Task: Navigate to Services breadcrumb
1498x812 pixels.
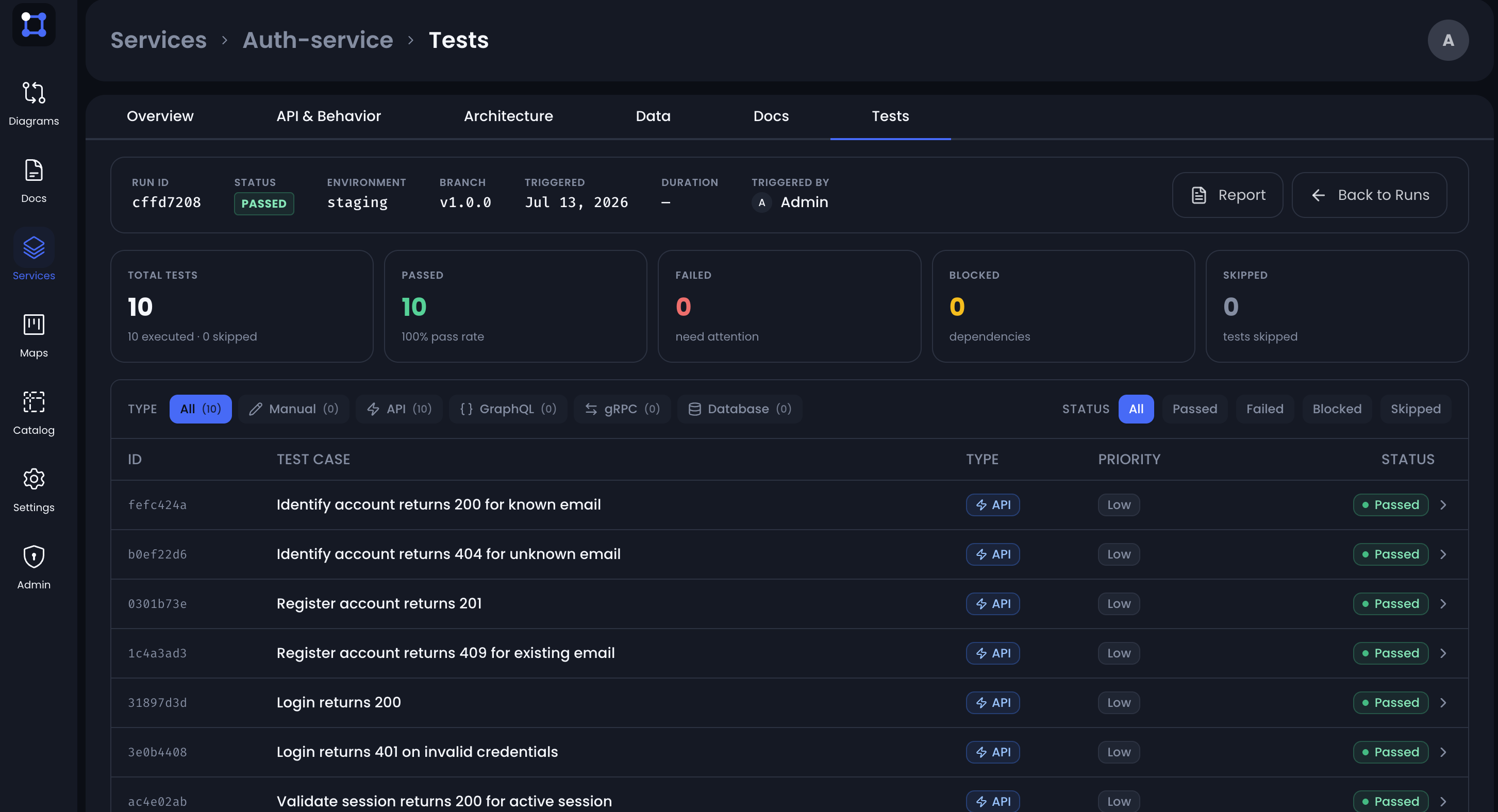Action: [159, 40]
